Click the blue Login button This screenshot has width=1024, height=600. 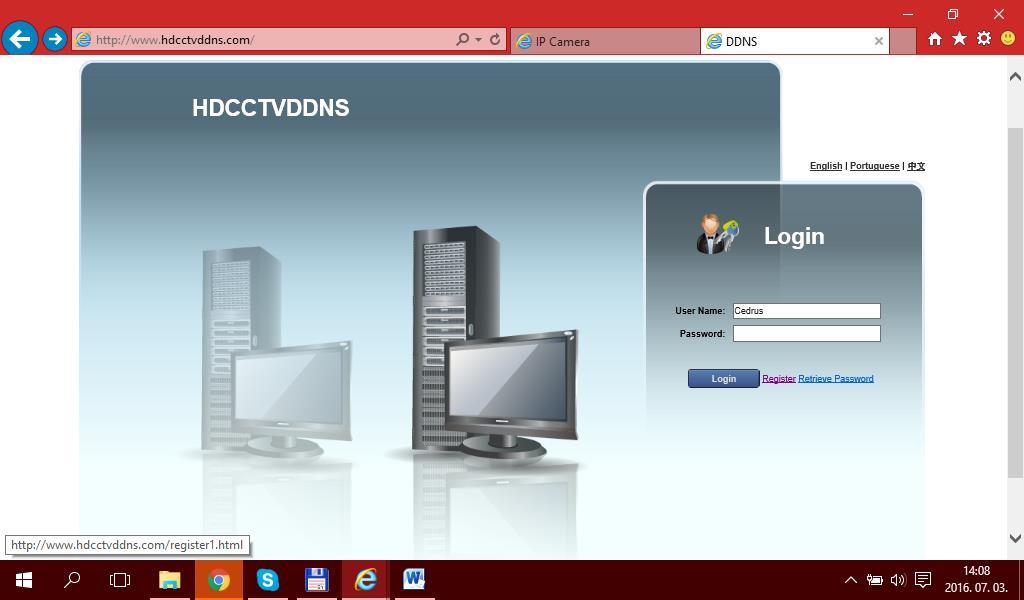(724, 379)
